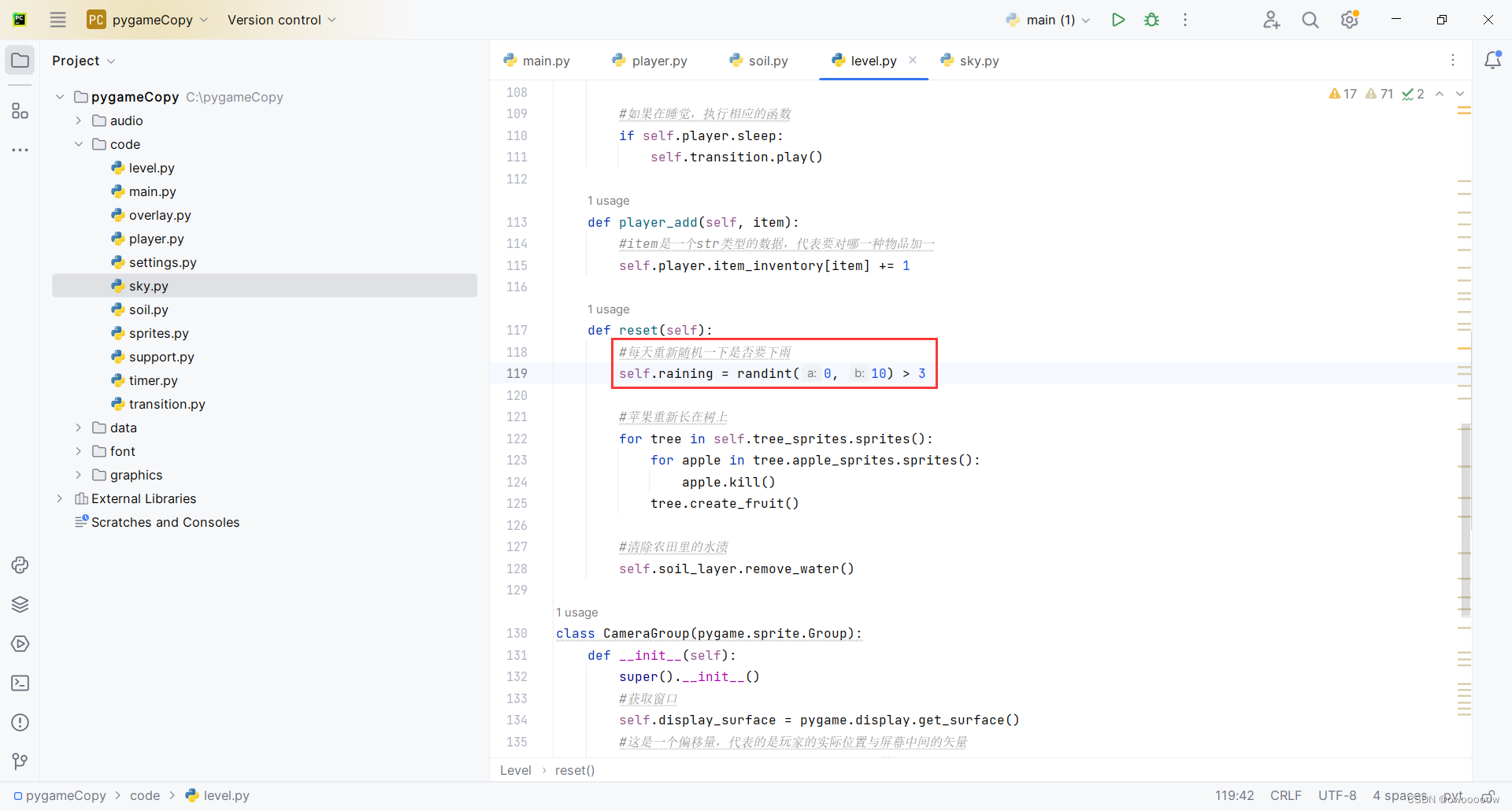Screen dimensions: 1512x811
Task: Open Code With Me user icon
Action: tap(1271, 20)
